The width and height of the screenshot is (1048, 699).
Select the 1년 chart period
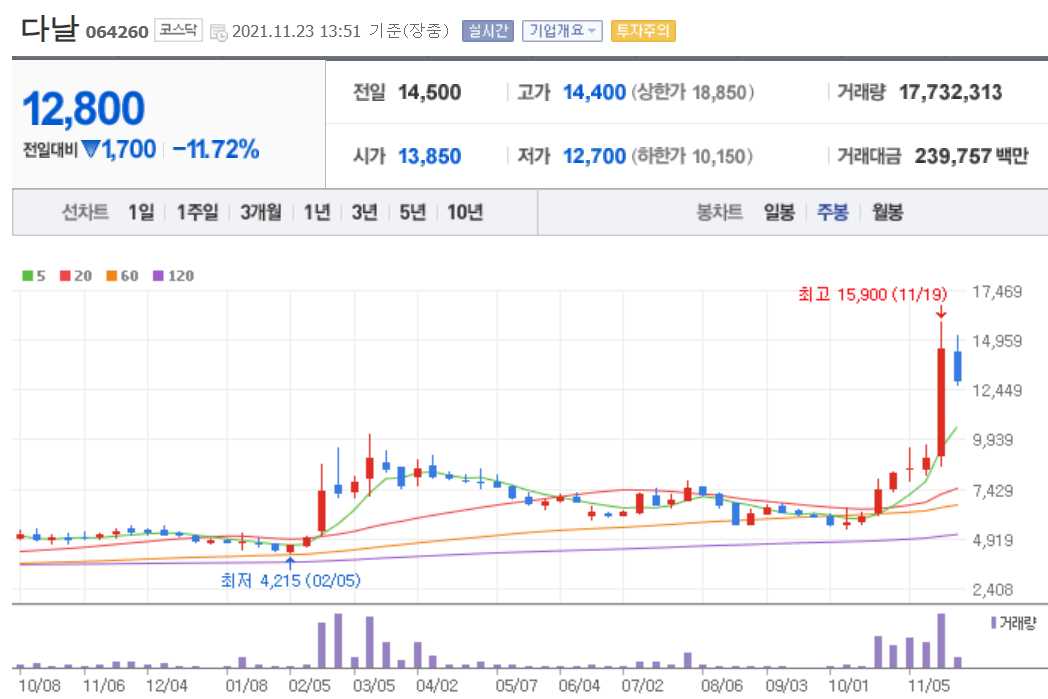coord(316,212)
